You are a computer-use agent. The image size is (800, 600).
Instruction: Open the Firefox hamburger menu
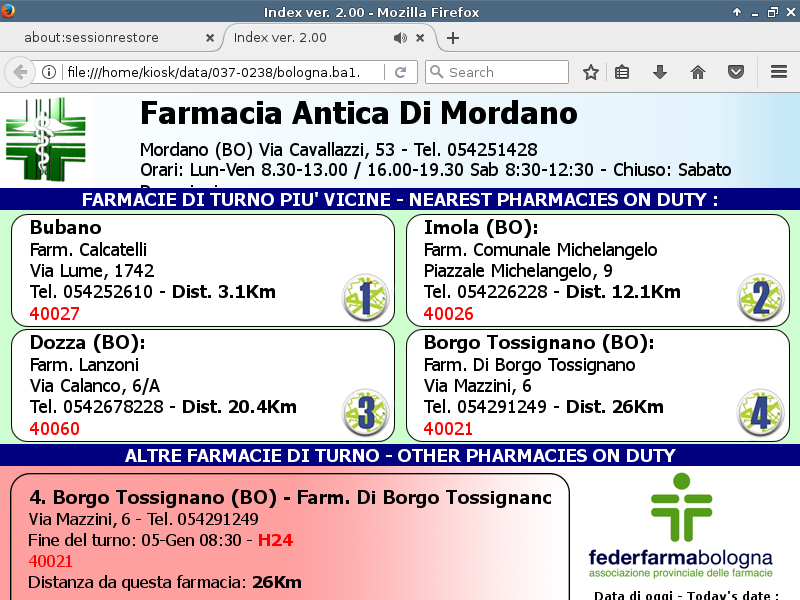[779, 72]
